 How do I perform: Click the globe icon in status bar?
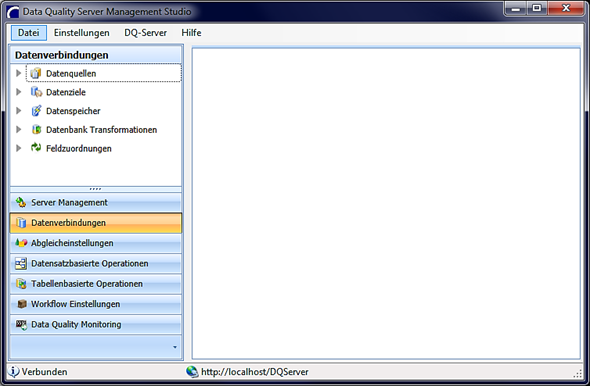[192, 372]
